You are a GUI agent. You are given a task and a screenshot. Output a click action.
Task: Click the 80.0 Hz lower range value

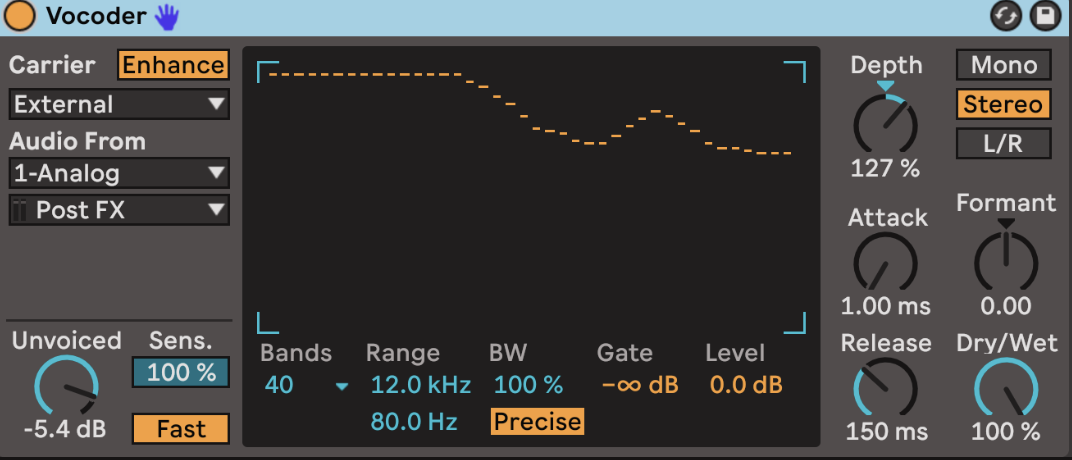414,422
